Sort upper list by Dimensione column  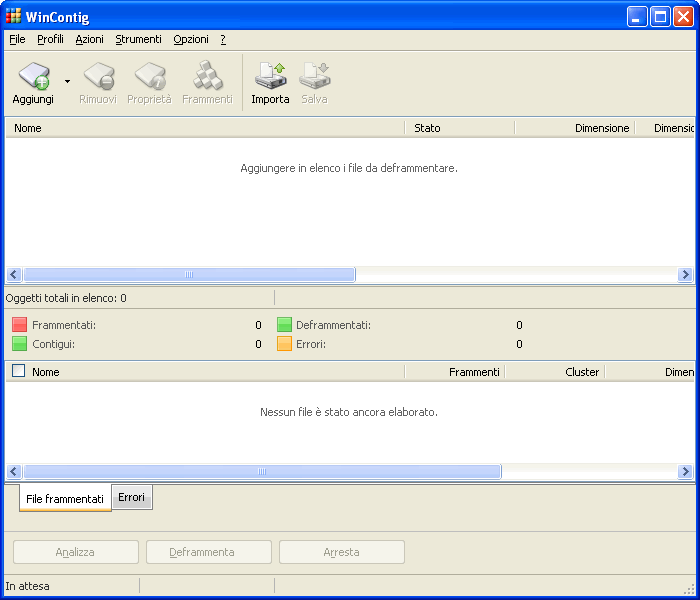click(575, 128)
